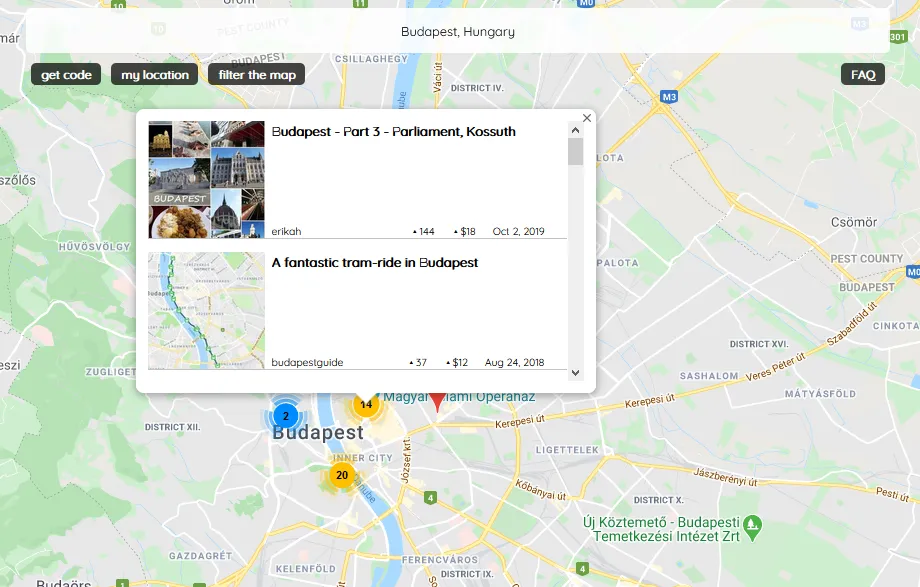Open author erikah profile
The height and width of the screenshot is (587, 920).
[286, 231]
